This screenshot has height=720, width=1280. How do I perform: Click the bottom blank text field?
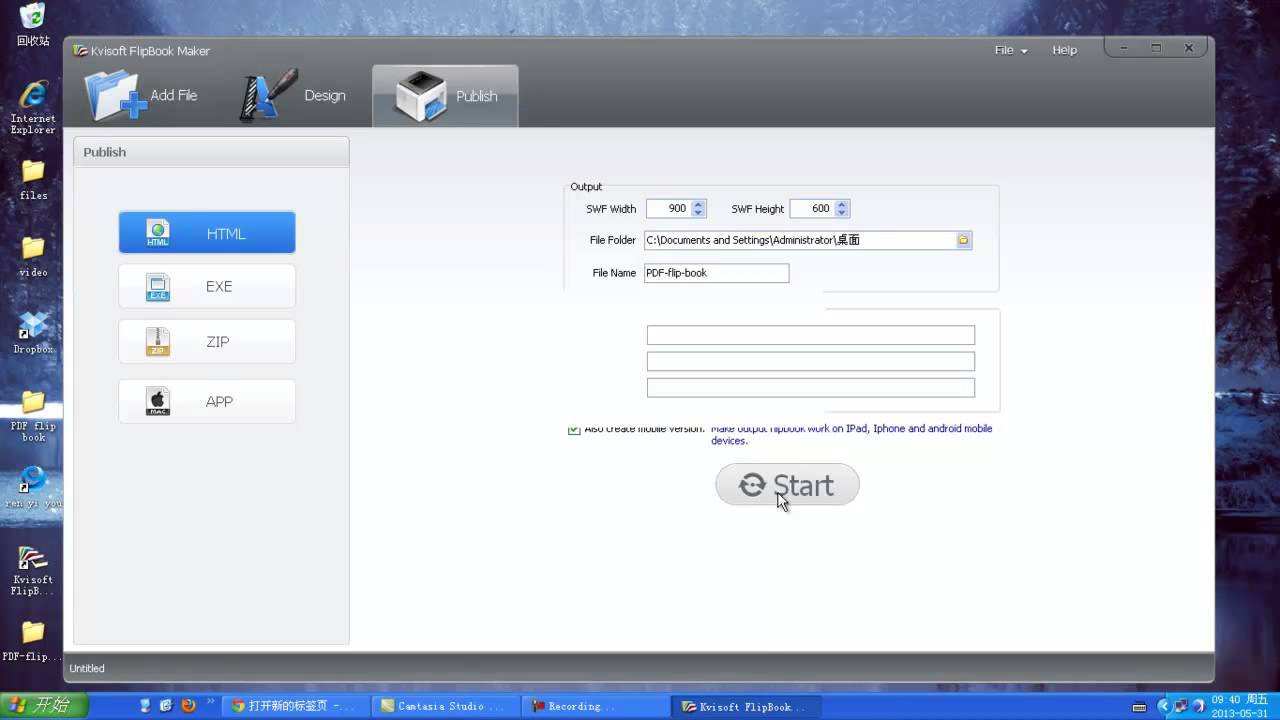point(811,387)
